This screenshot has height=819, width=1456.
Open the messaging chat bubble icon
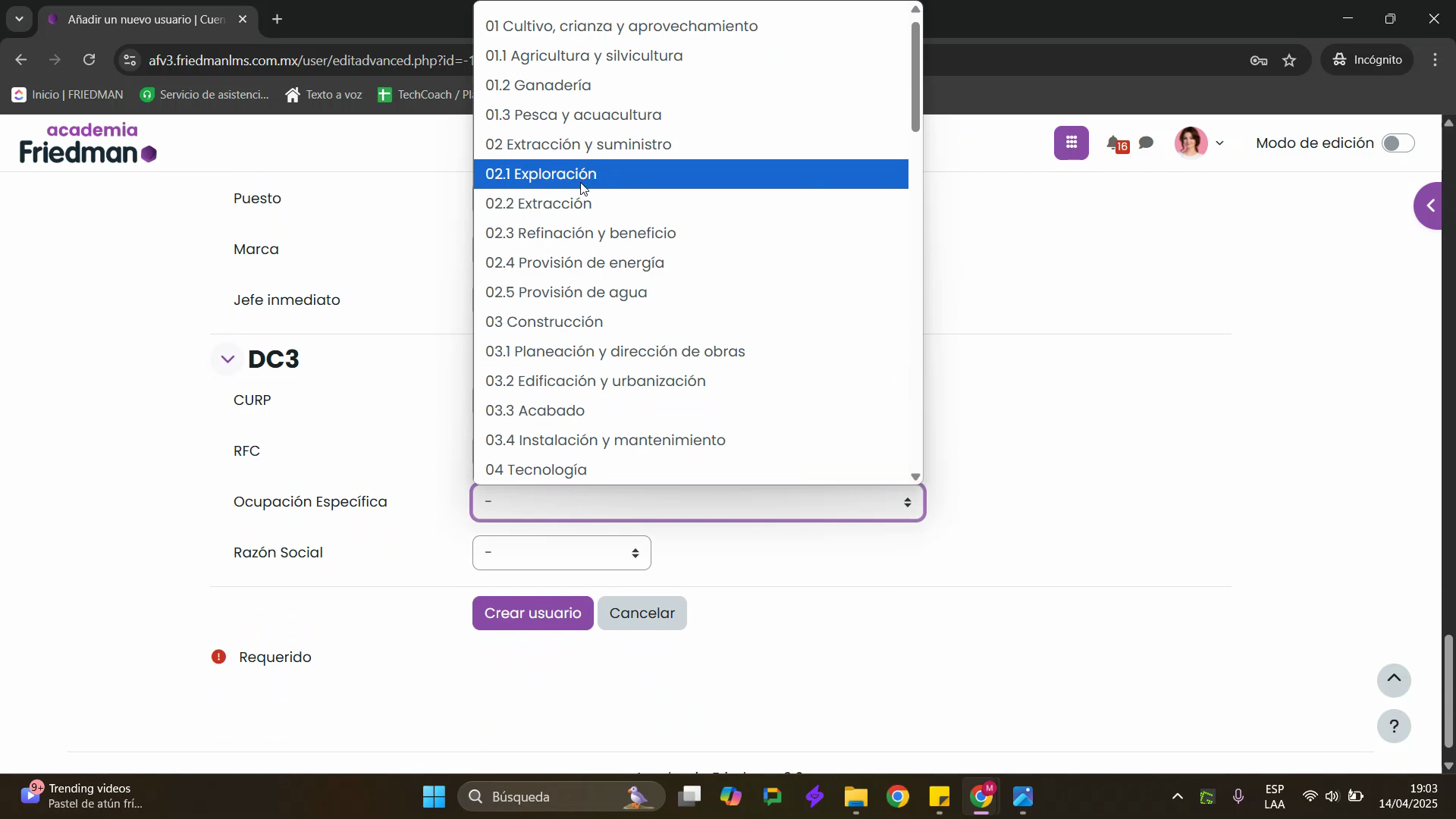point(1147,143)
